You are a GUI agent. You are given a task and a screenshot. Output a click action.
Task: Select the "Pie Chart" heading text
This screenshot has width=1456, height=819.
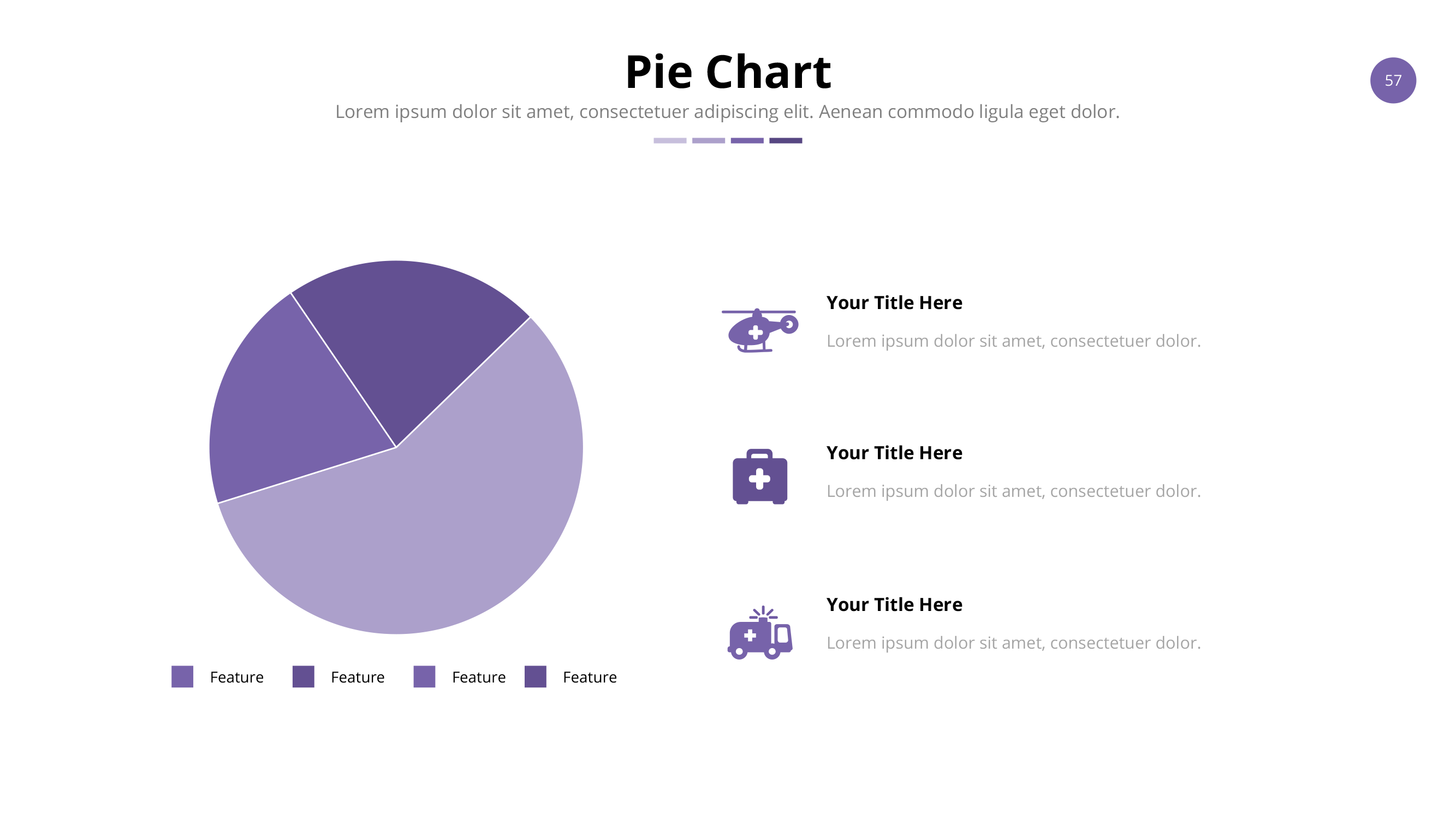click(x=727, y=72)
